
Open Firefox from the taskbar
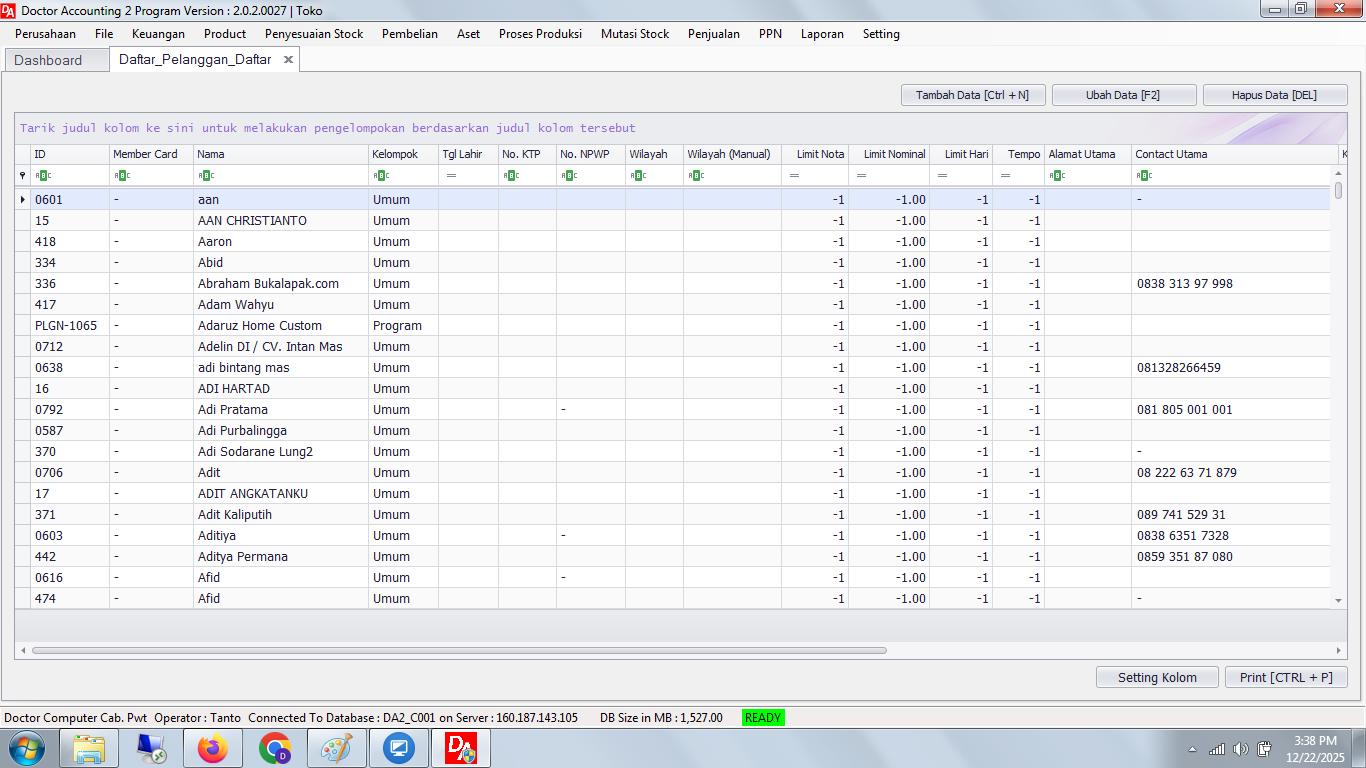212,748
